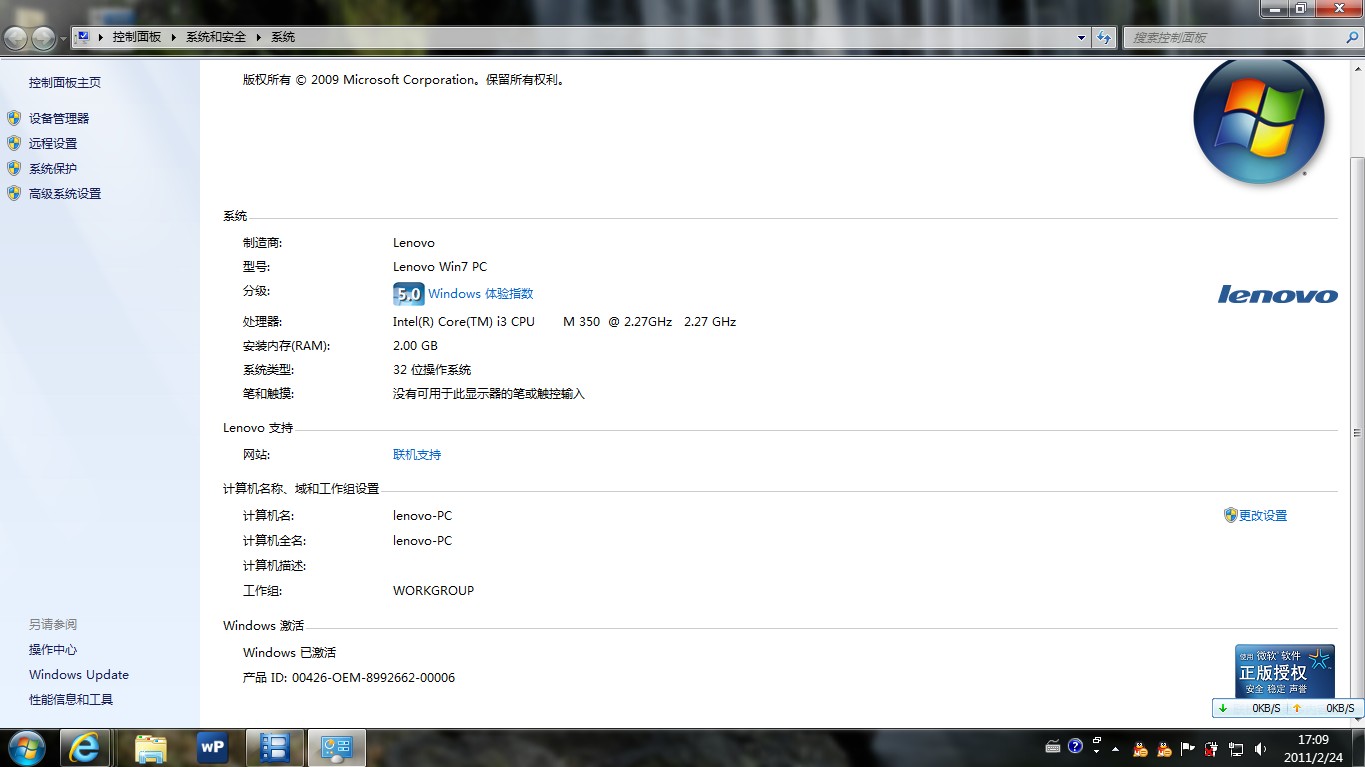Select 控制面板 in the breadcrumb path

(x=136, y=37)
